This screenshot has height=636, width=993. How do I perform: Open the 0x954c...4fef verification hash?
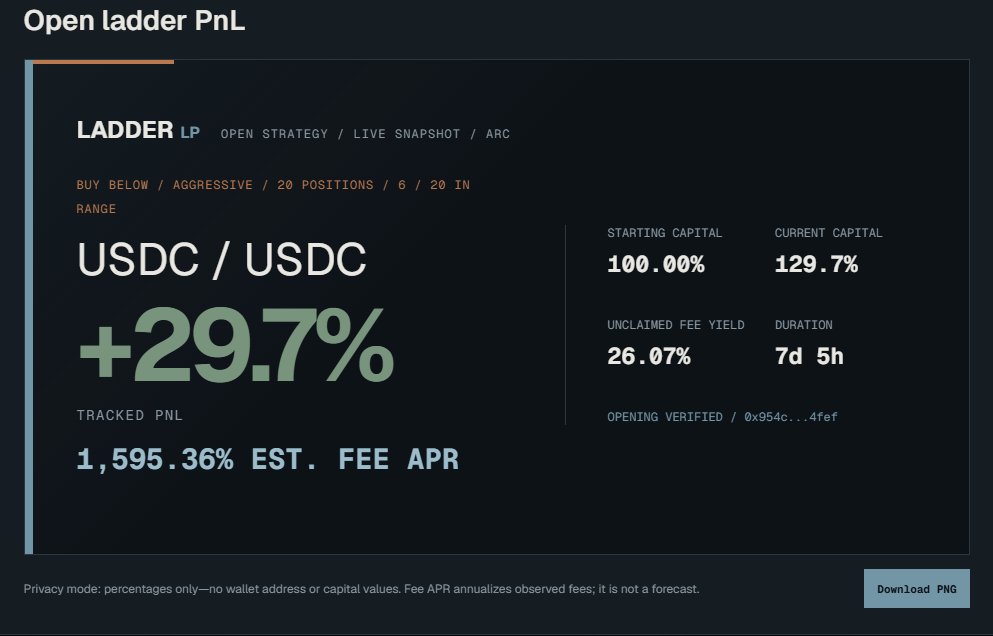(x=790, y=417)
